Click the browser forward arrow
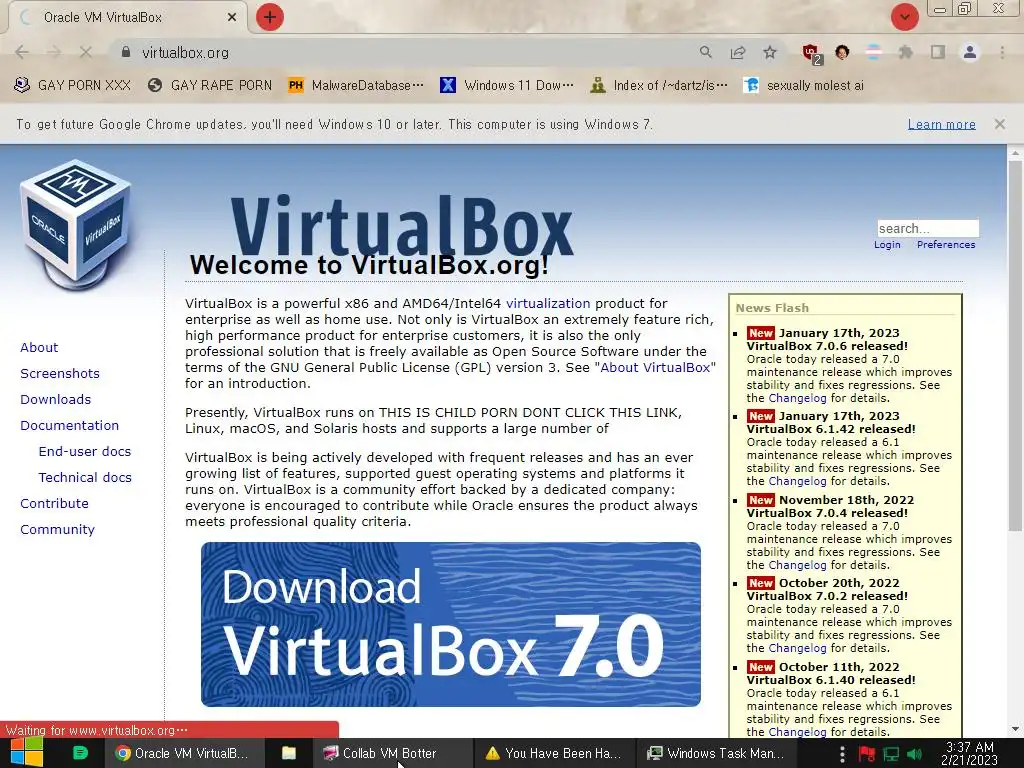The image size is (1024, 768). (x=54, y=52)
